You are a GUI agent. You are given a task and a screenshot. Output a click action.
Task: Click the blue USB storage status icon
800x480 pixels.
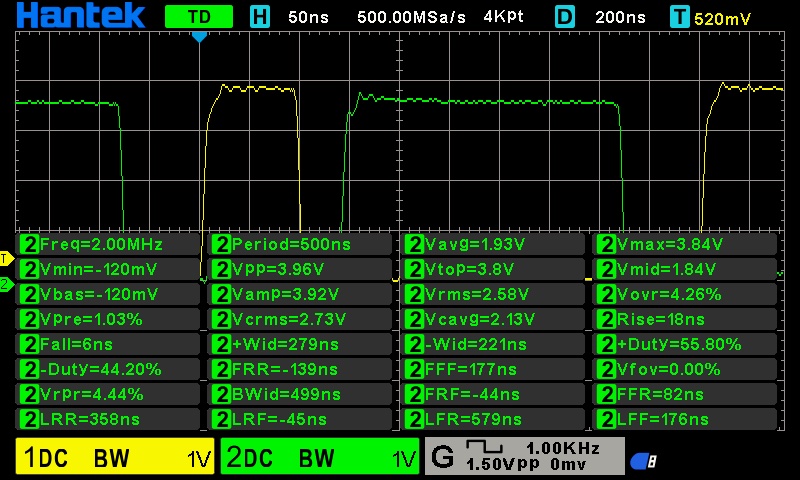[643, 462]
